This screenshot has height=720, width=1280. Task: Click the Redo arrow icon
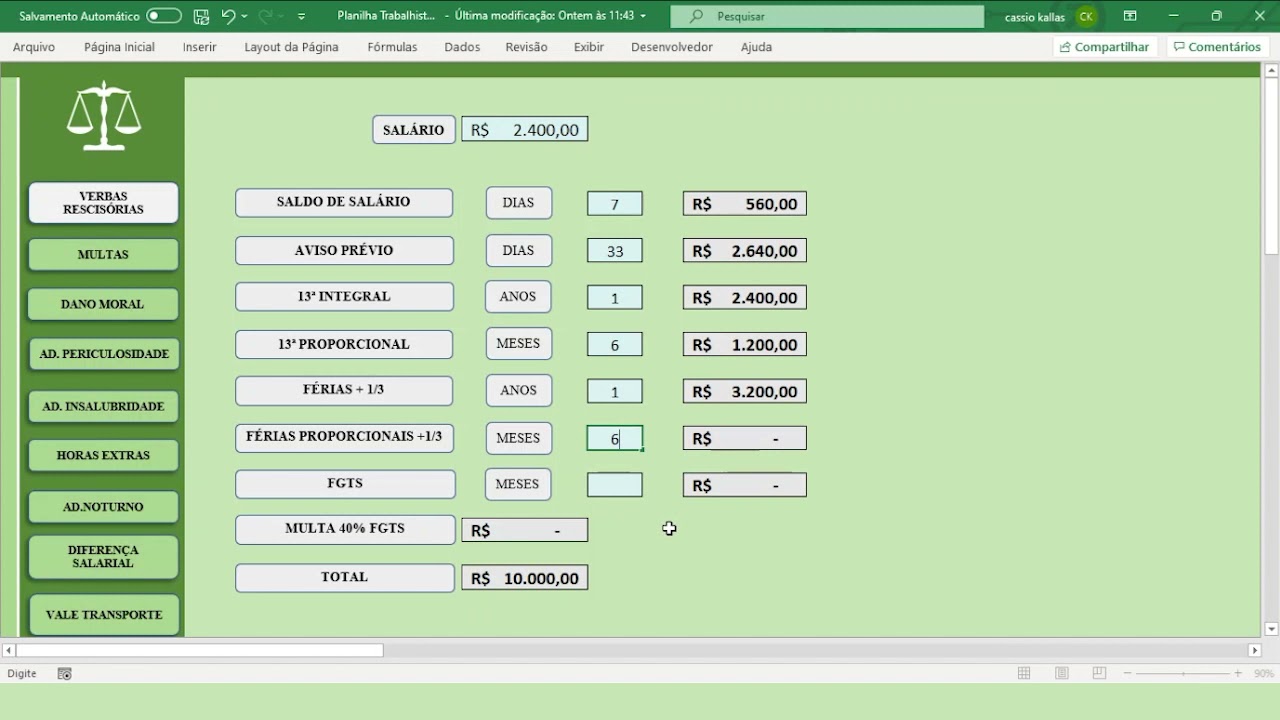(x=265, y=16)
